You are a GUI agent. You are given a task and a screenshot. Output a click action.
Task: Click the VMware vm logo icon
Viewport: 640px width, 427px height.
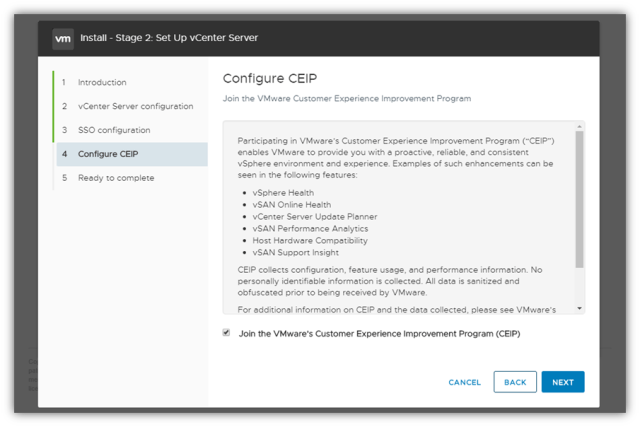point(63,38)
